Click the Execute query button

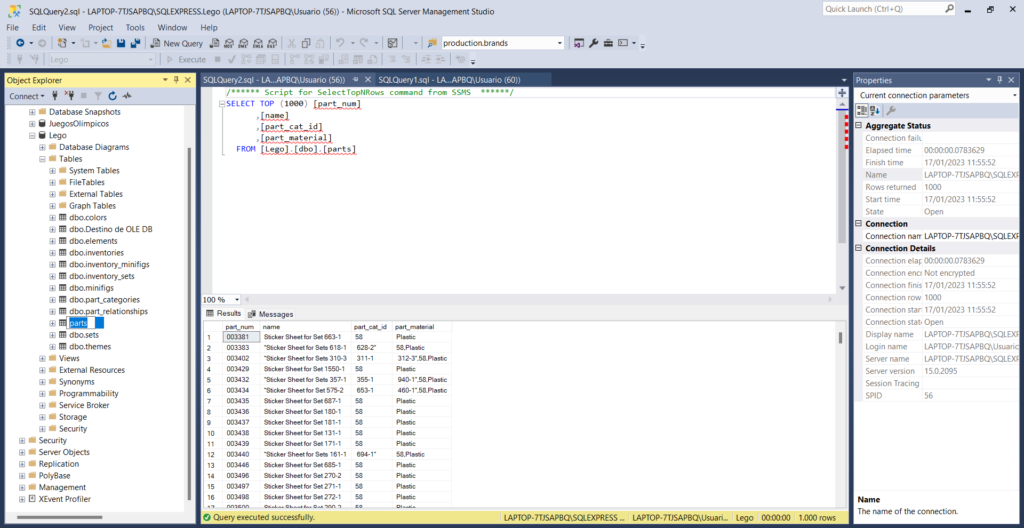(x=186, y=60)
